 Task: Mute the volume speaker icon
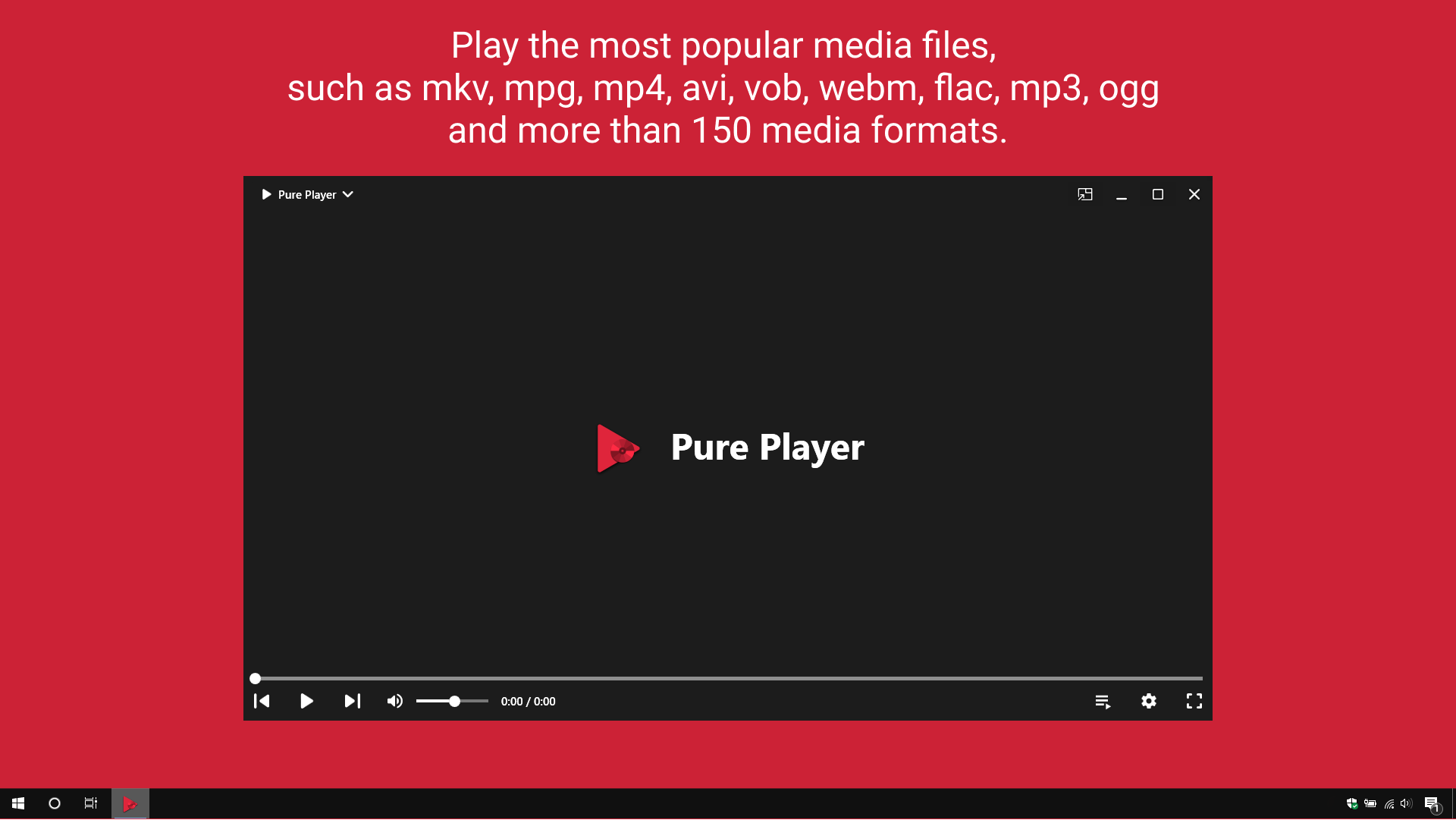point(394,701)
